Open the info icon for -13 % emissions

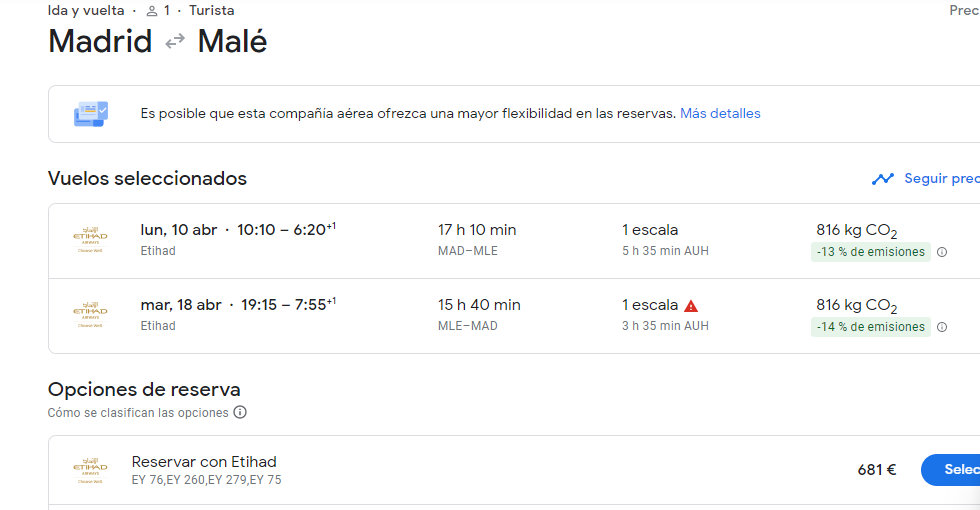point(942,252)
